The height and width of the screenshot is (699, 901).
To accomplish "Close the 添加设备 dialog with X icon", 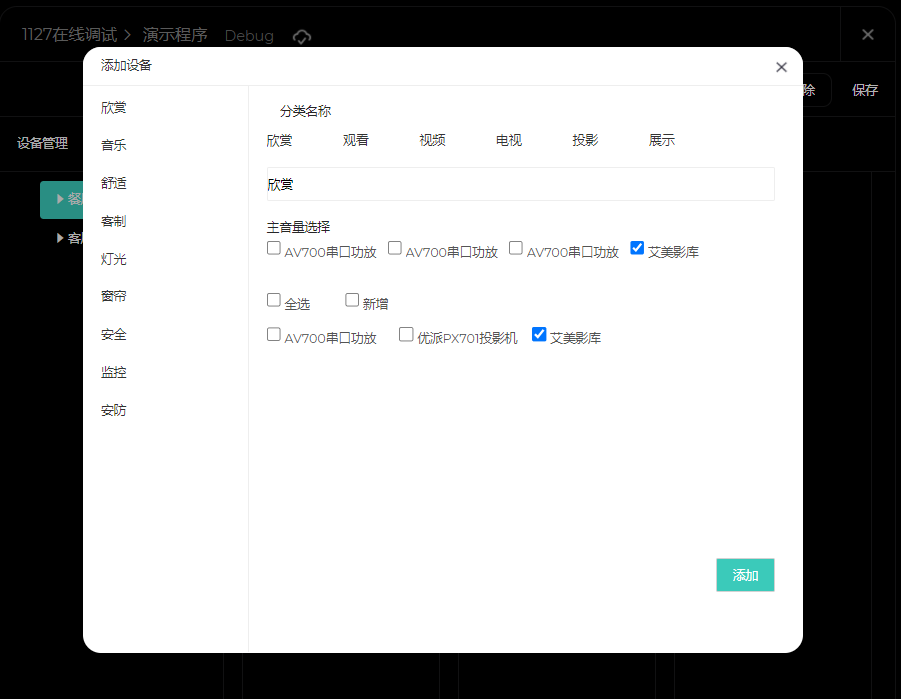I will (781, 67).
